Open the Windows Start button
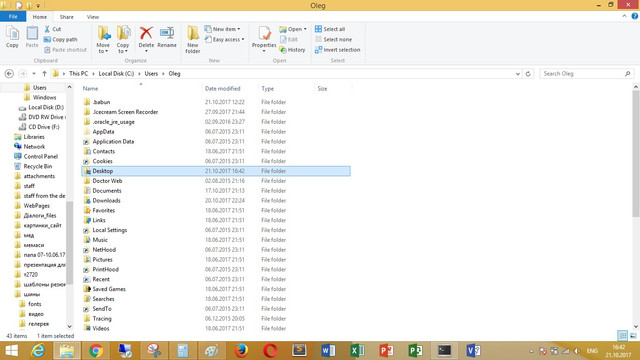Image resolution: width=640 pixels, height=360 pixels. (x=11, y=351)
